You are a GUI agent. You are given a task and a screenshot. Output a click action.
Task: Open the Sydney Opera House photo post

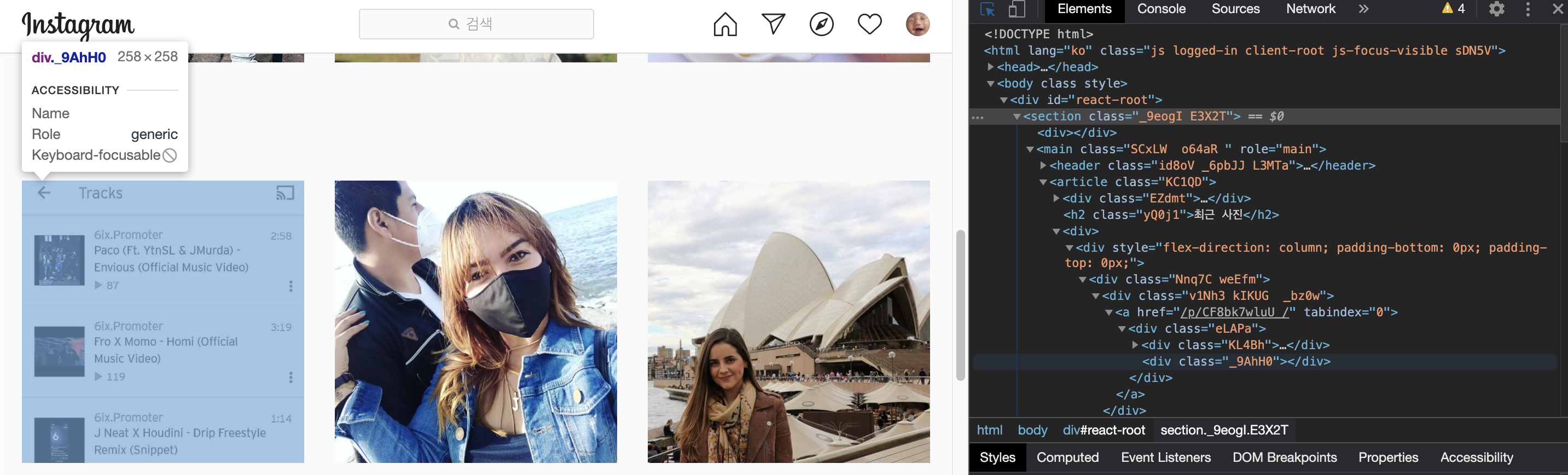click(x=788, y=322)
